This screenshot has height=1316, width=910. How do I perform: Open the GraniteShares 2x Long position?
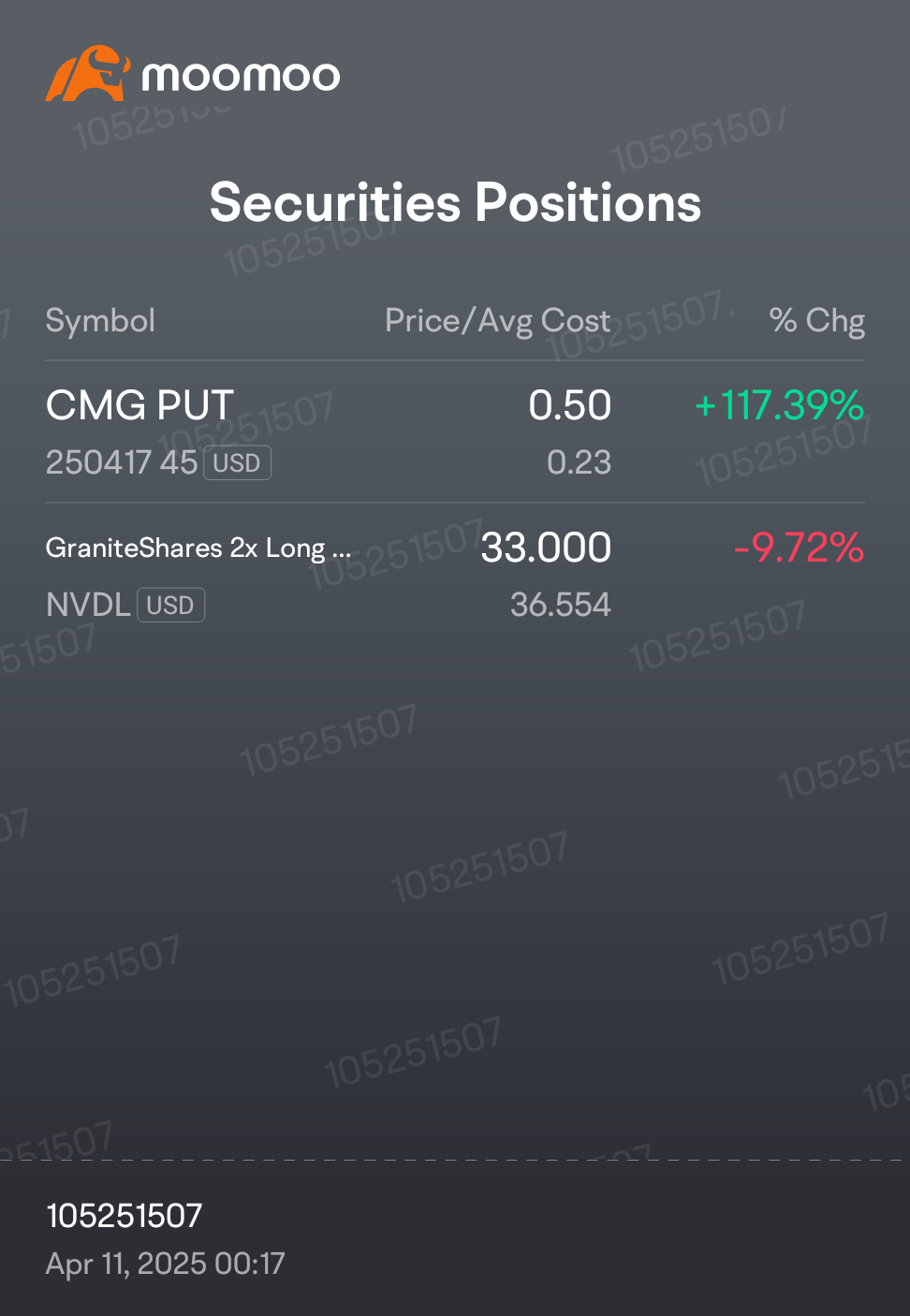(x=455, y=575)
